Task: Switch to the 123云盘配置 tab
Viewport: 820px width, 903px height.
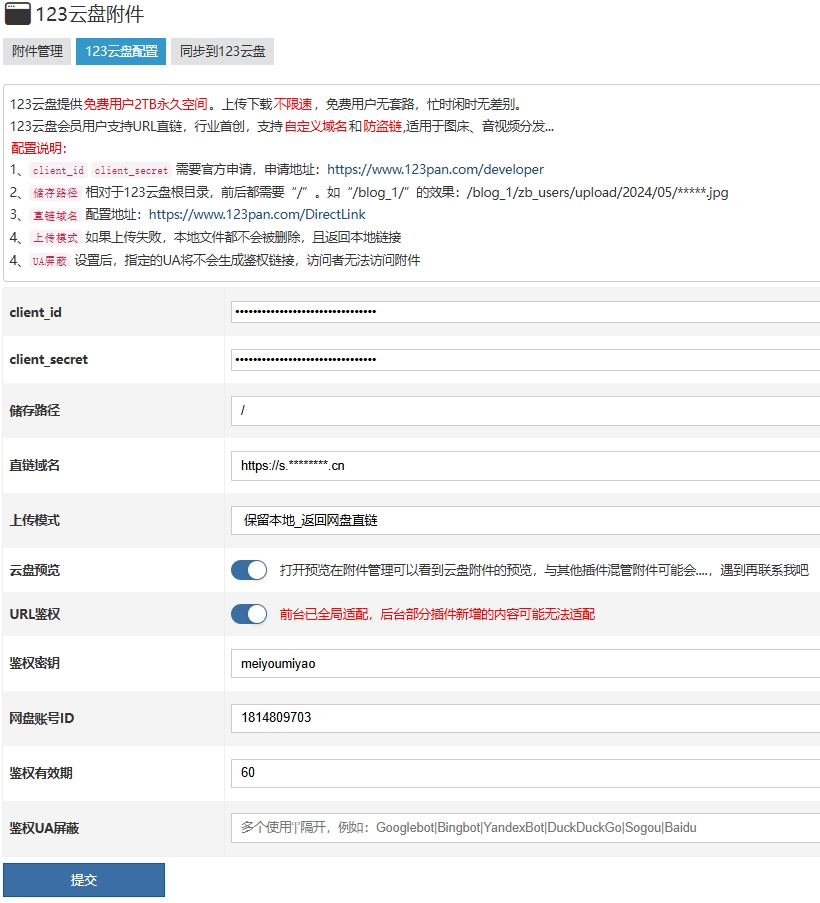Action: point(121,51)
